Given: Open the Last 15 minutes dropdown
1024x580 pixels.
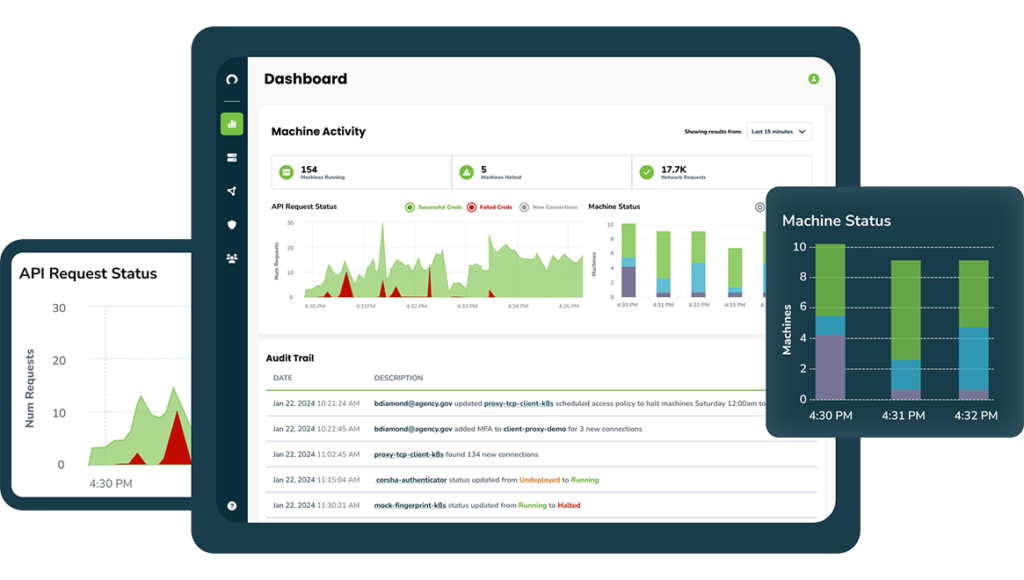Looking at the screenshot, I should coord(779,131).
